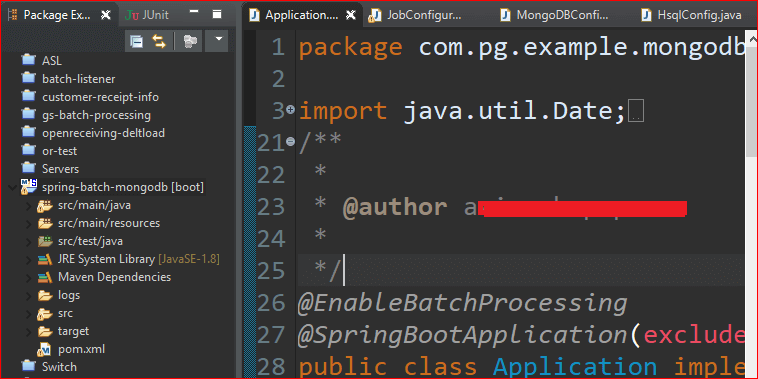Click Maven Dependencies library icon
The image size is (758, 379).
click(x=45, y=277)
